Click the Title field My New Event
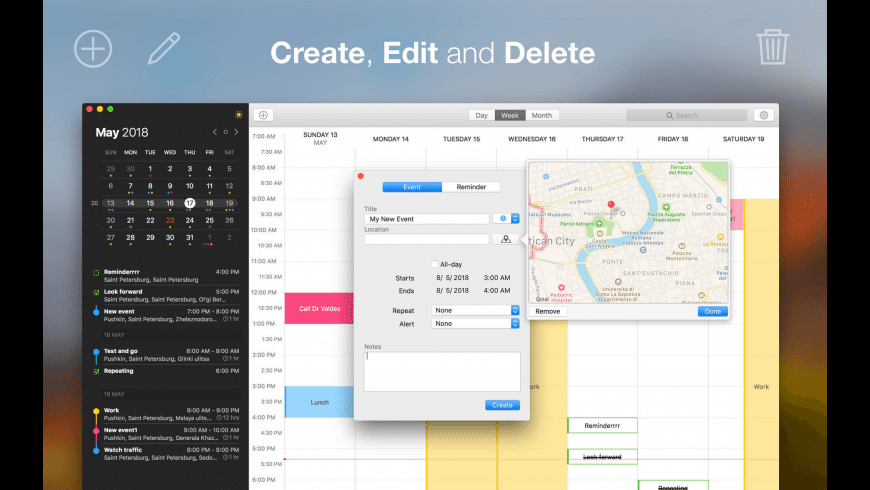The height and width of the screenshot is (490, 870). 426,219
